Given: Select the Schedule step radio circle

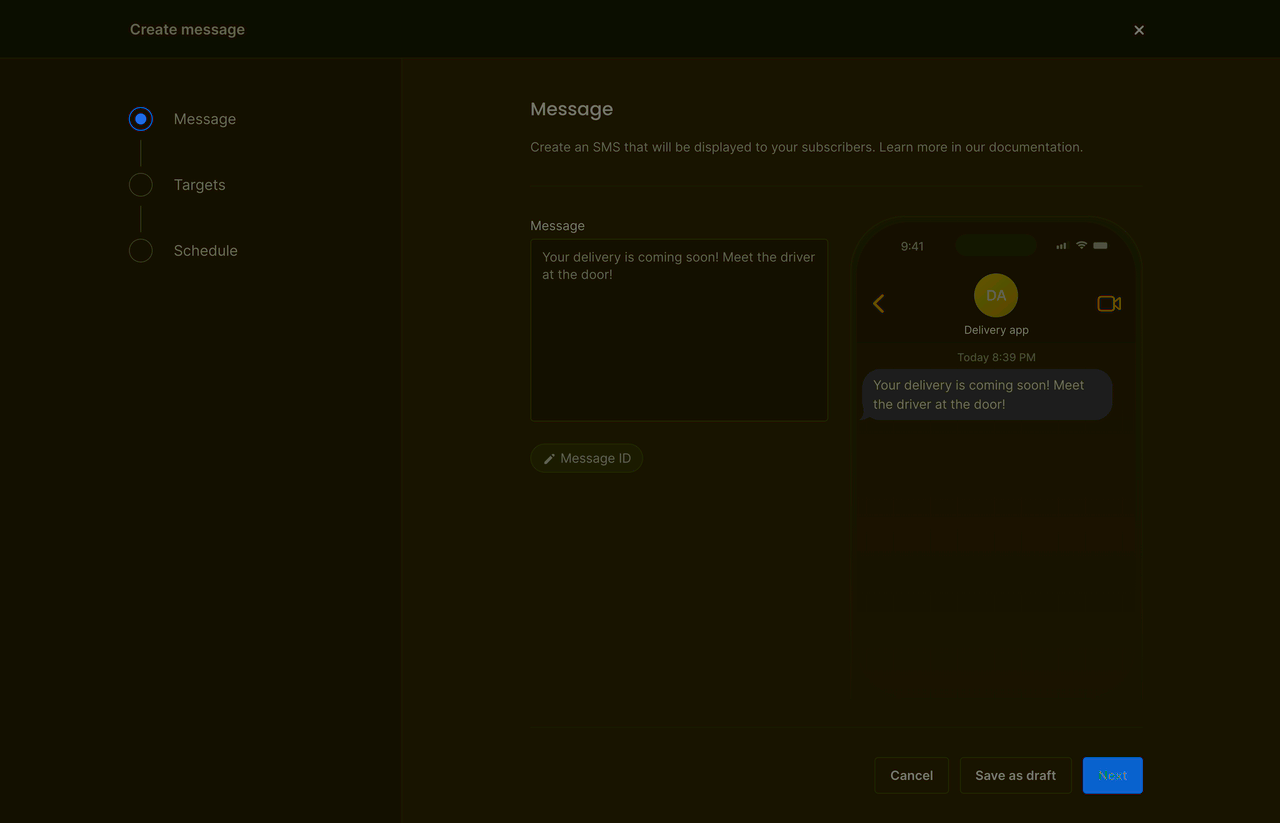Looking at the screenshot, I should pos(141,251).
